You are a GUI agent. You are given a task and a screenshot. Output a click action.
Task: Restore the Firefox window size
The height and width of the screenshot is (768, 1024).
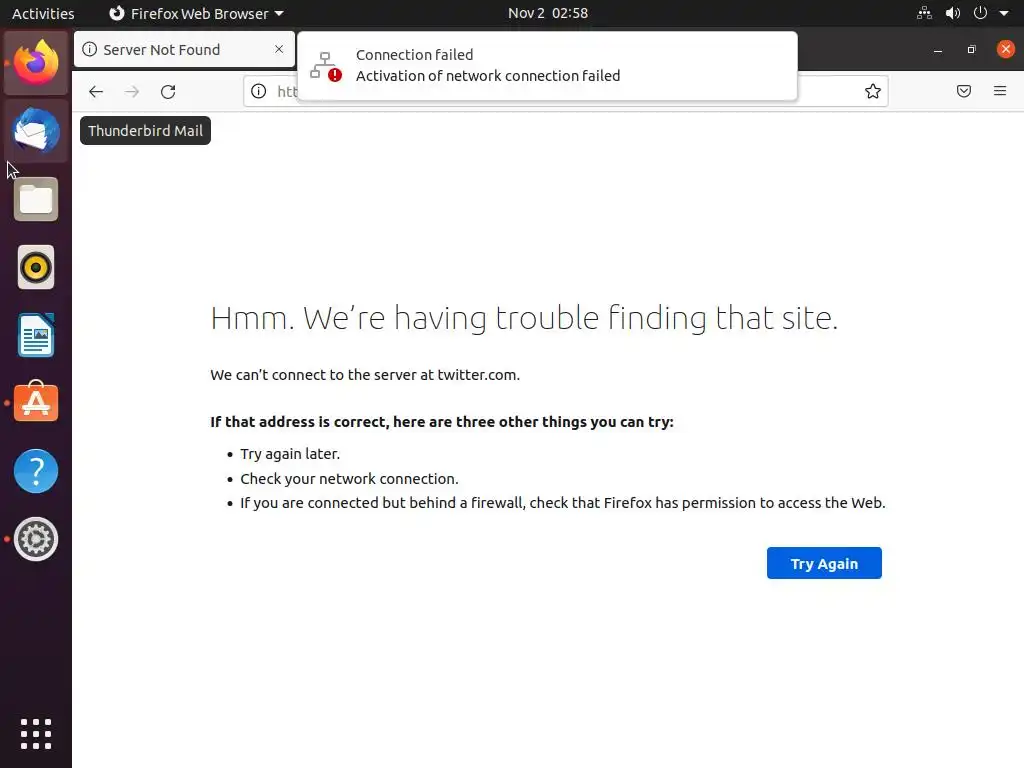971,50
